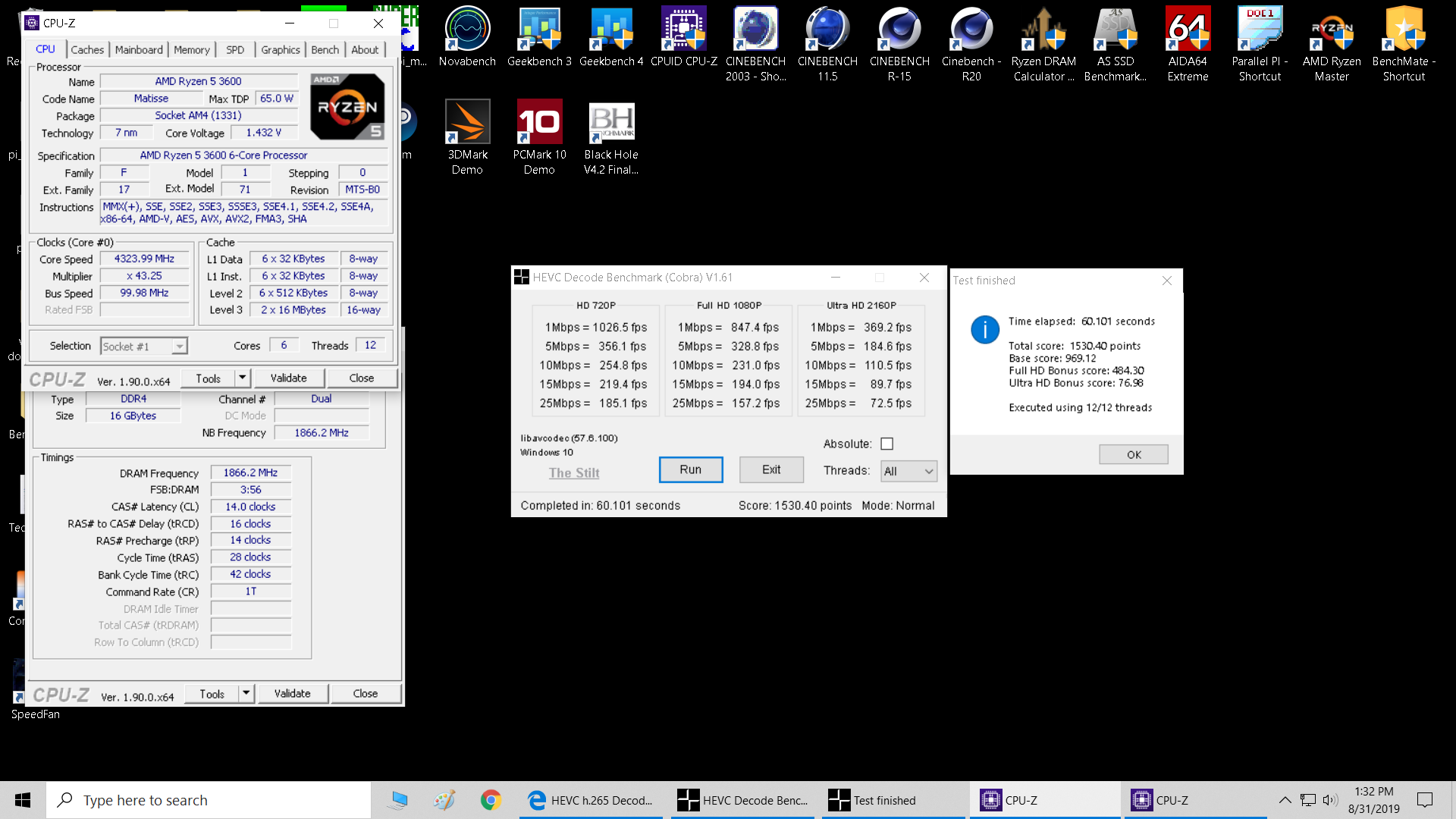Open the 3DMark Demo desktop icon

(467, 137)
